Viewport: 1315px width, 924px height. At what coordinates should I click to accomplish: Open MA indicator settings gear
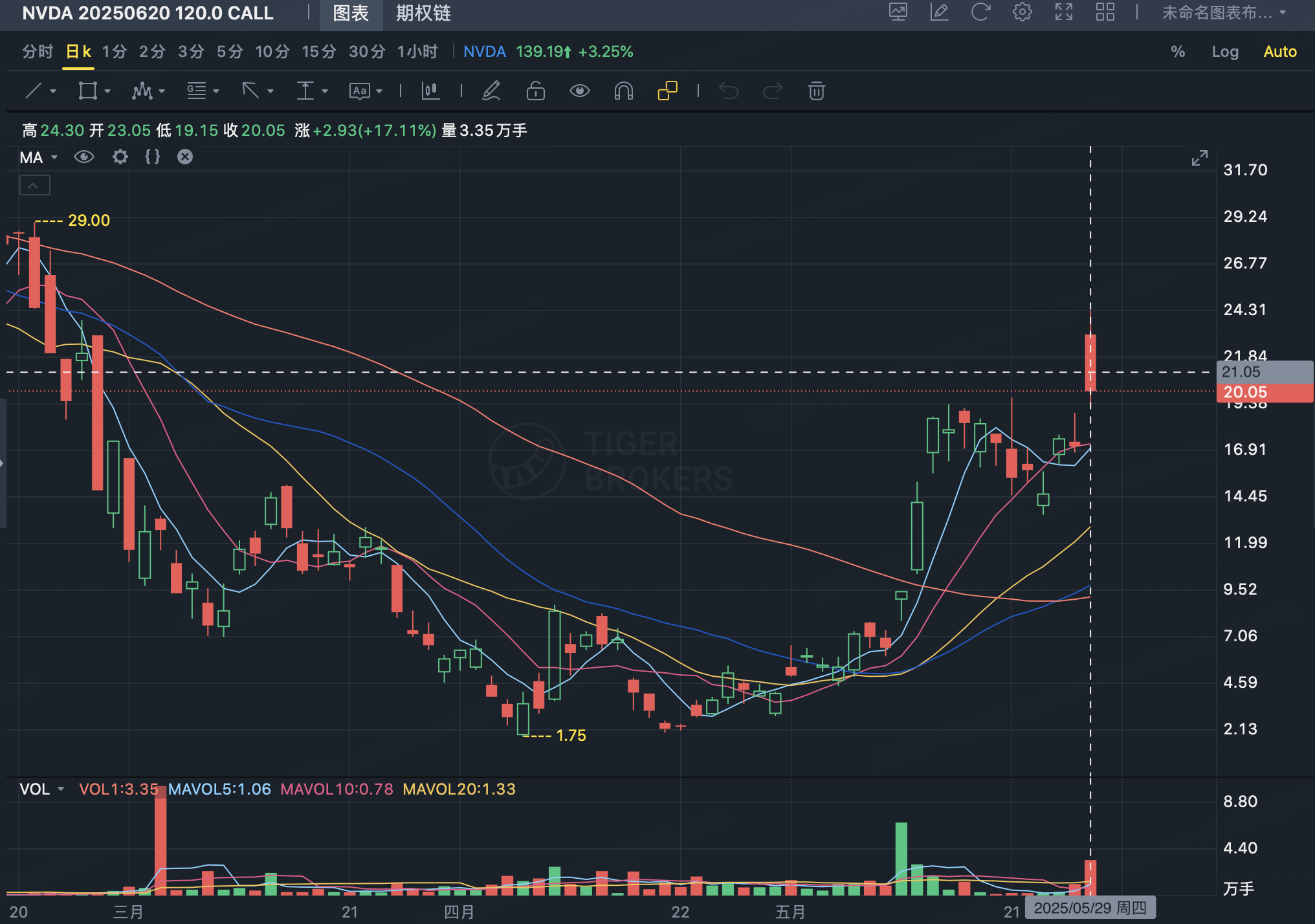120,157
